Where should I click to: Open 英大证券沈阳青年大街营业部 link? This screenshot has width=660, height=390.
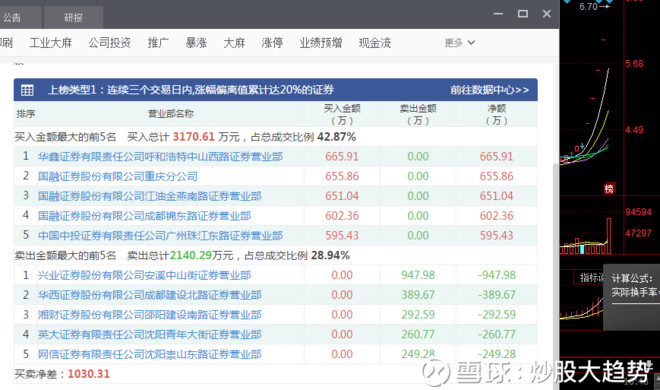pos(149,335)
